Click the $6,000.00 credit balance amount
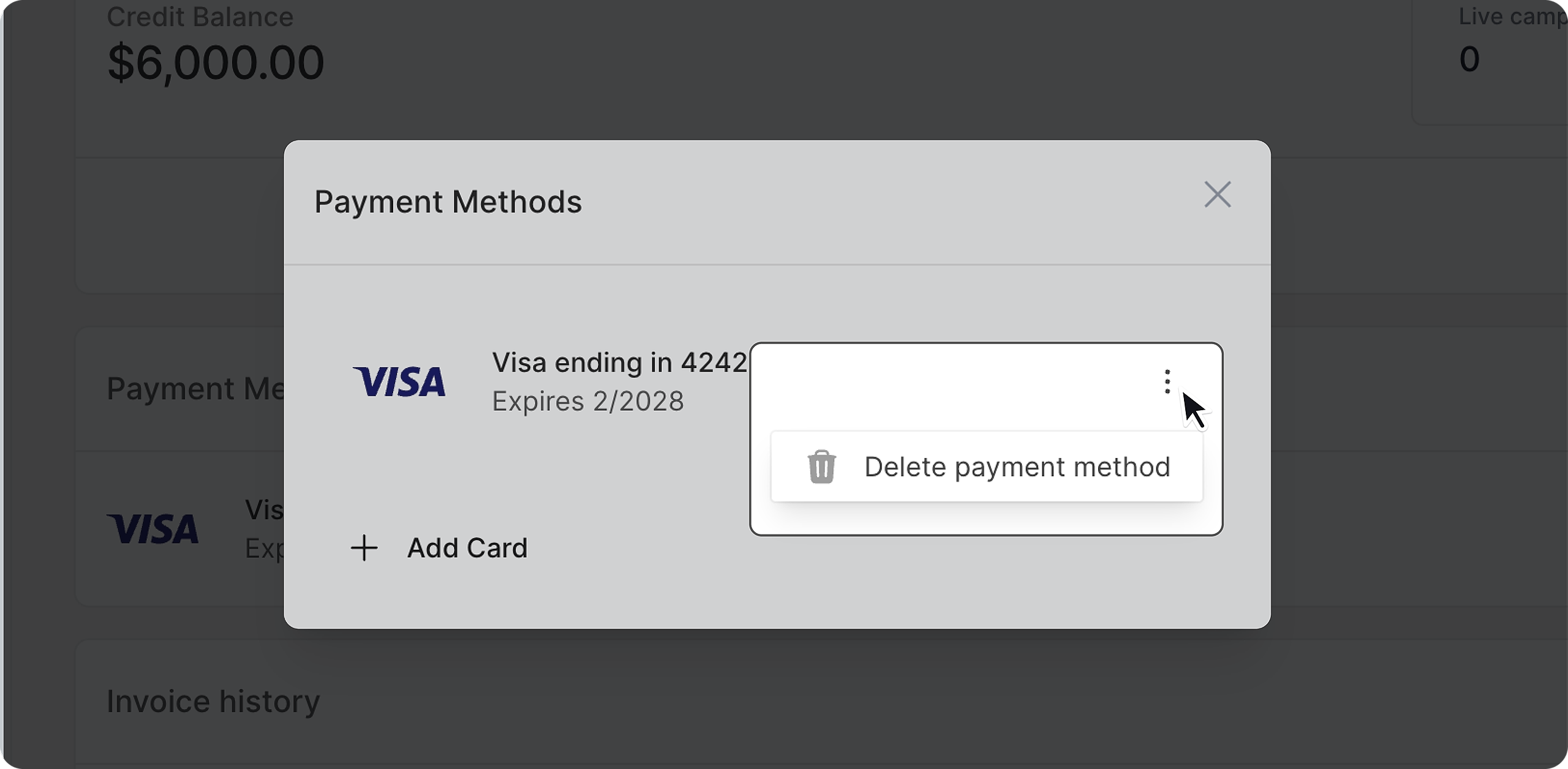 (x=216, y=62)
